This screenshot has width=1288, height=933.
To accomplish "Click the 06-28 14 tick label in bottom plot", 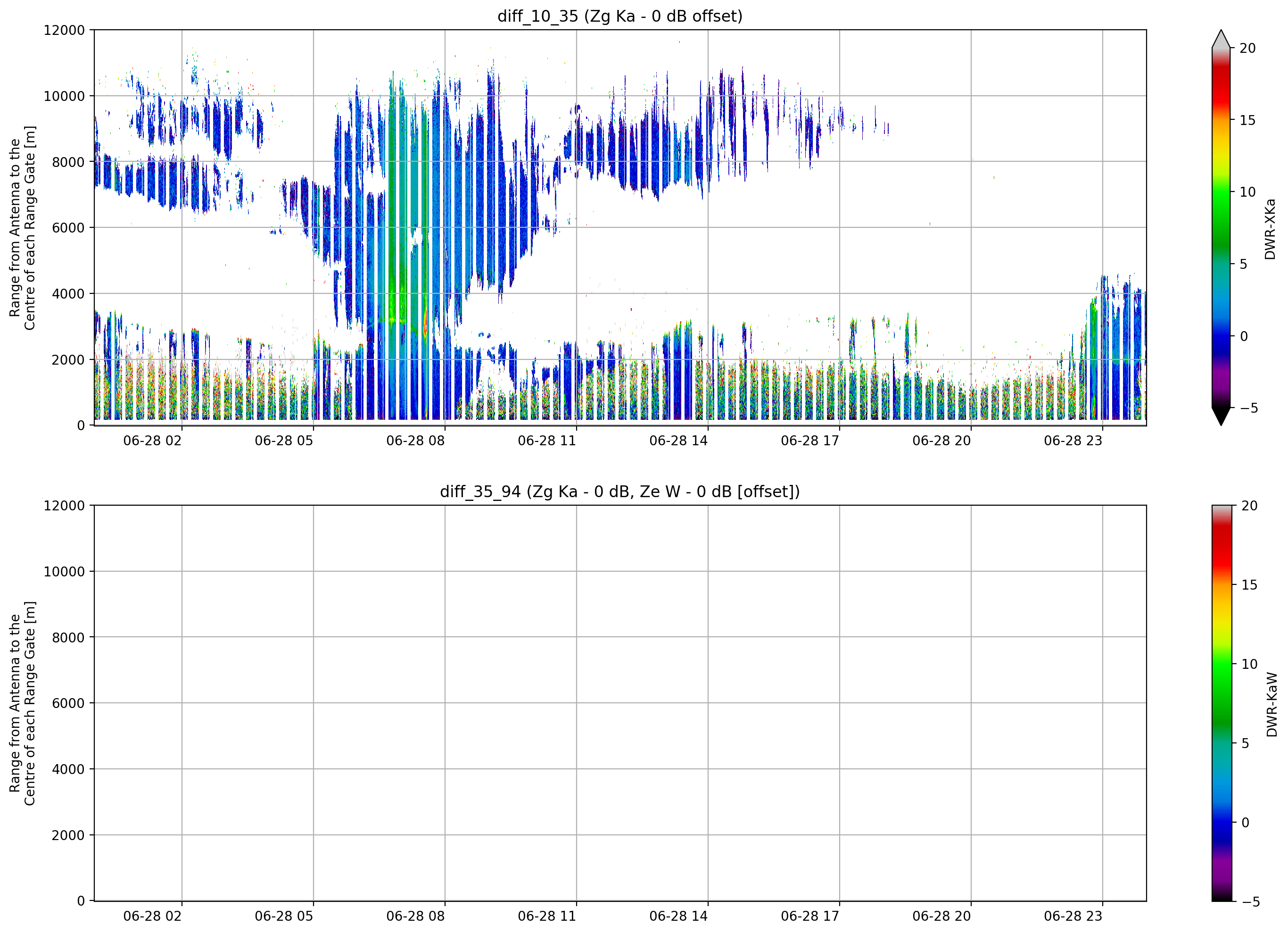I will (x=678, y=916).
